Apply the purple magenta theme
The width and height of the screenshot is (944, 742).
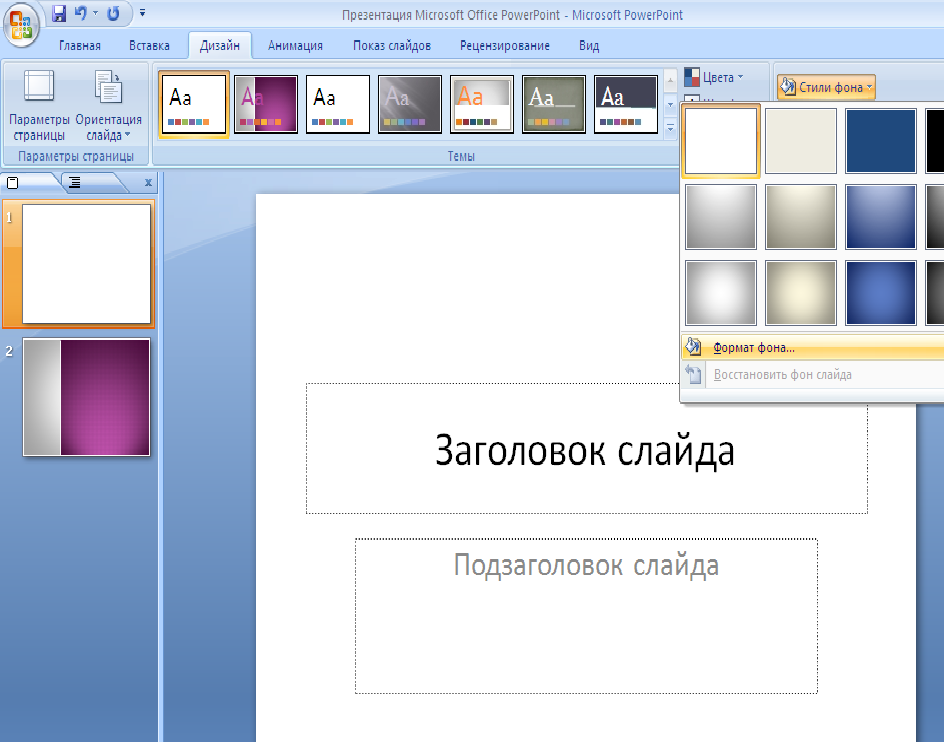[266, 104]
